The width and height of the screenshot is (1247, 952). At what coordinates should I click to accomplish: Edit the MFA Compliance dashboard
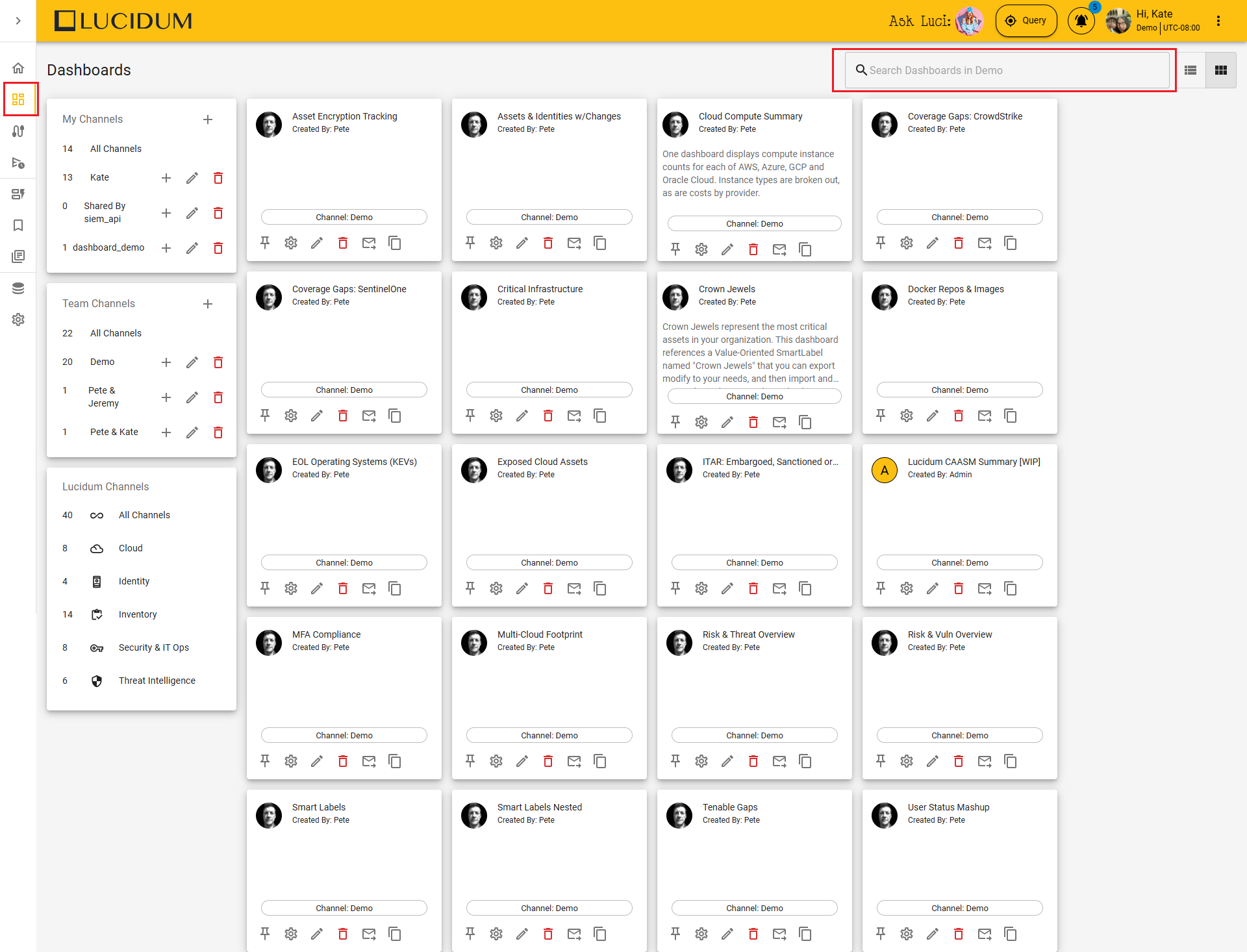click(317, 761)
